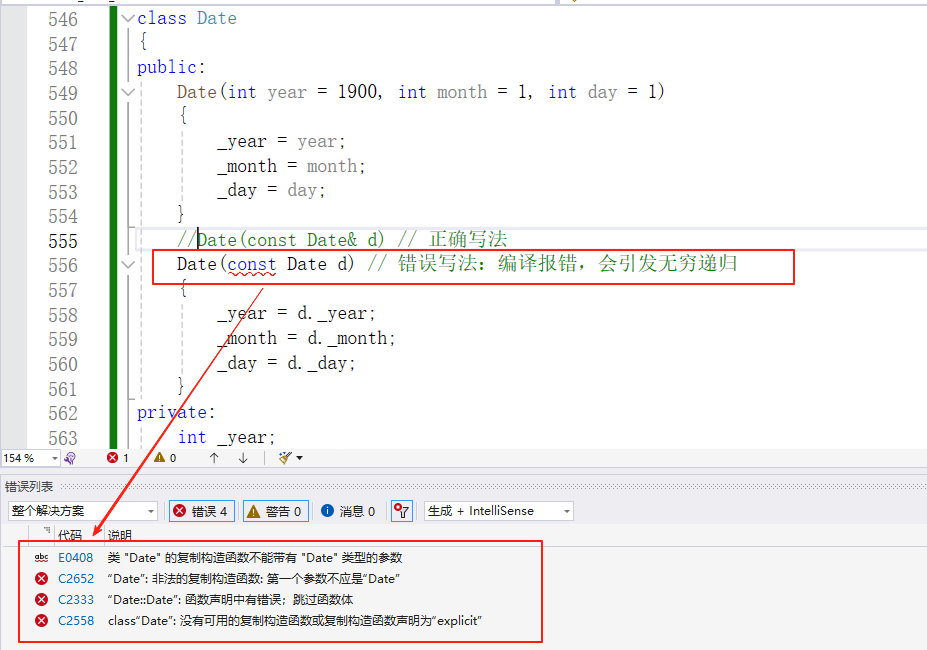The height and width of the screenshot is (650, 927).
Task: Toggle the 错误 4 filter button
Action: 202,511
